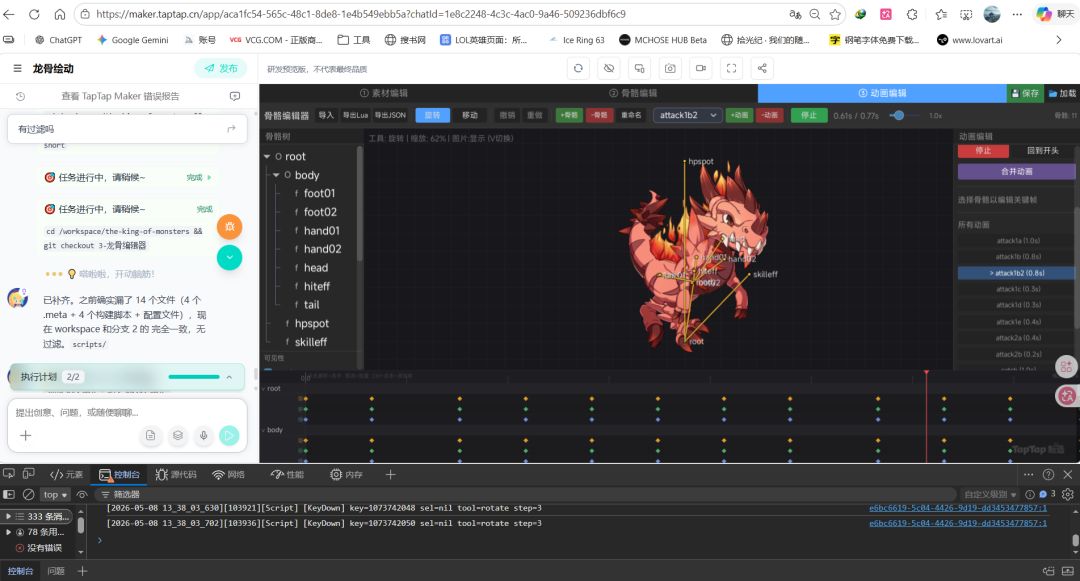The width and height of the screenshot is (1080, 581).
Task: Select foot01 in the bone tree
Action: [x=319, y=193]
